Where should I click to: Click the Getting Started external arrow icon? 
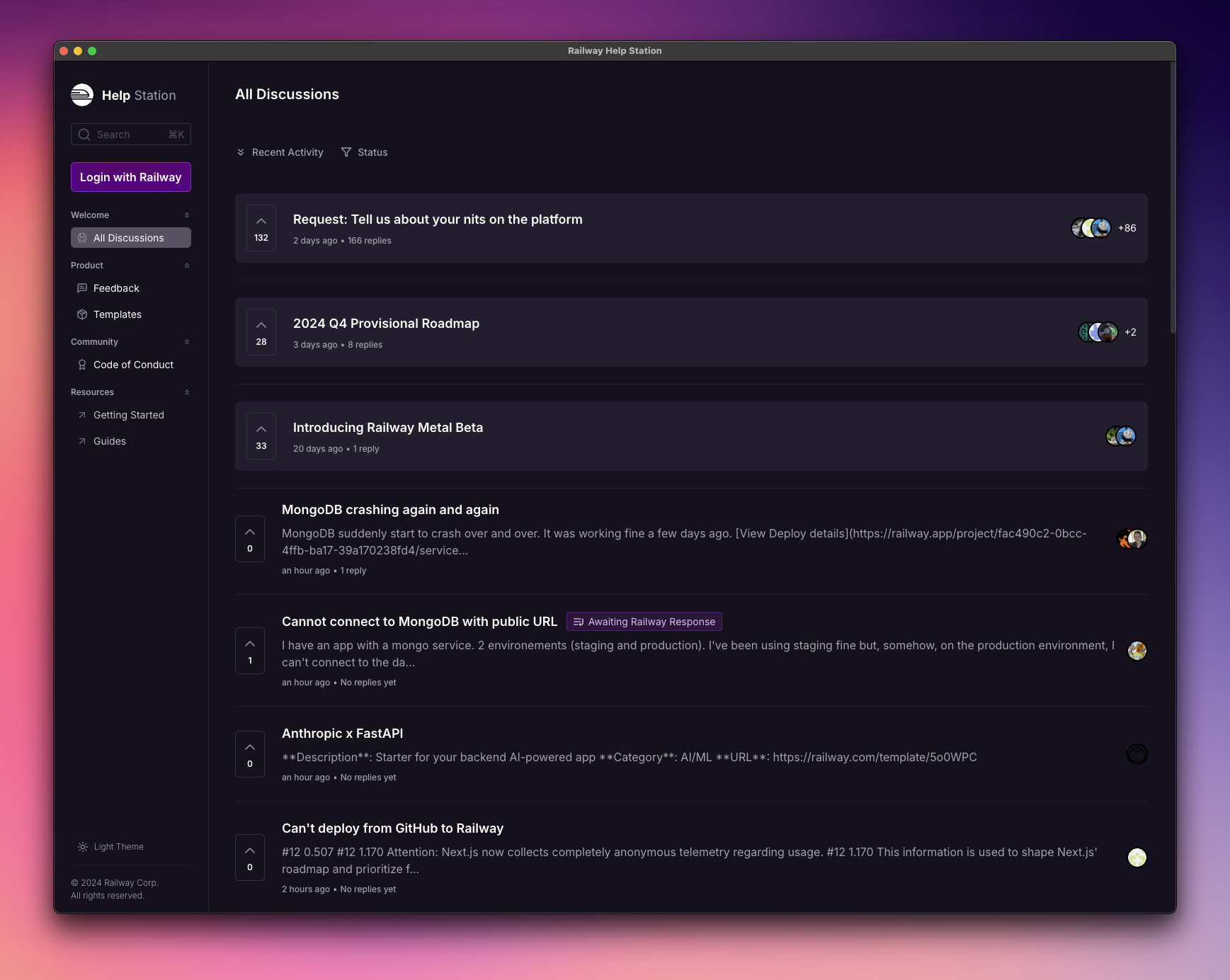click(x=82, y=415)
